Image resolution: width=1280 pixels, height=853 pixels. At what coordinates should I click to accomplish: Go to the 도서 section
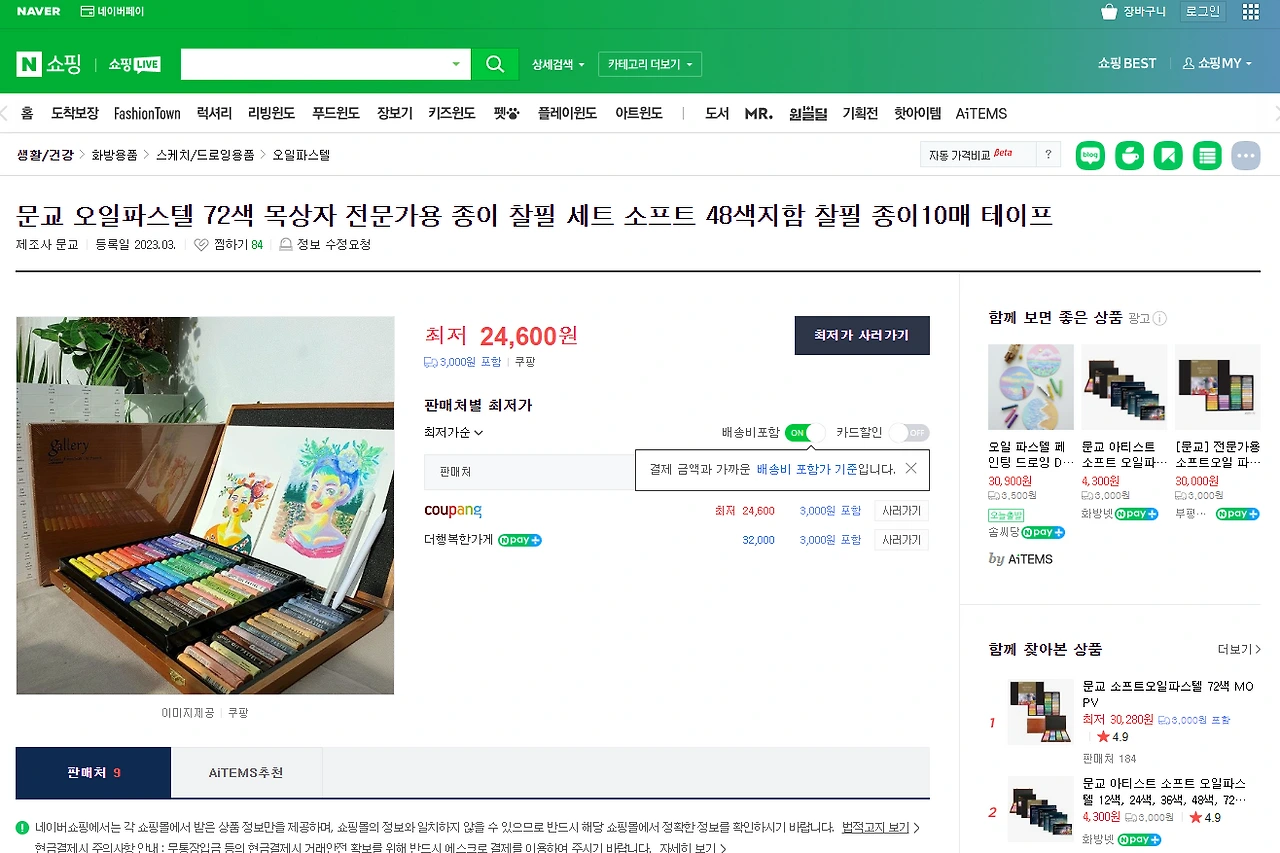click(717, 113)
